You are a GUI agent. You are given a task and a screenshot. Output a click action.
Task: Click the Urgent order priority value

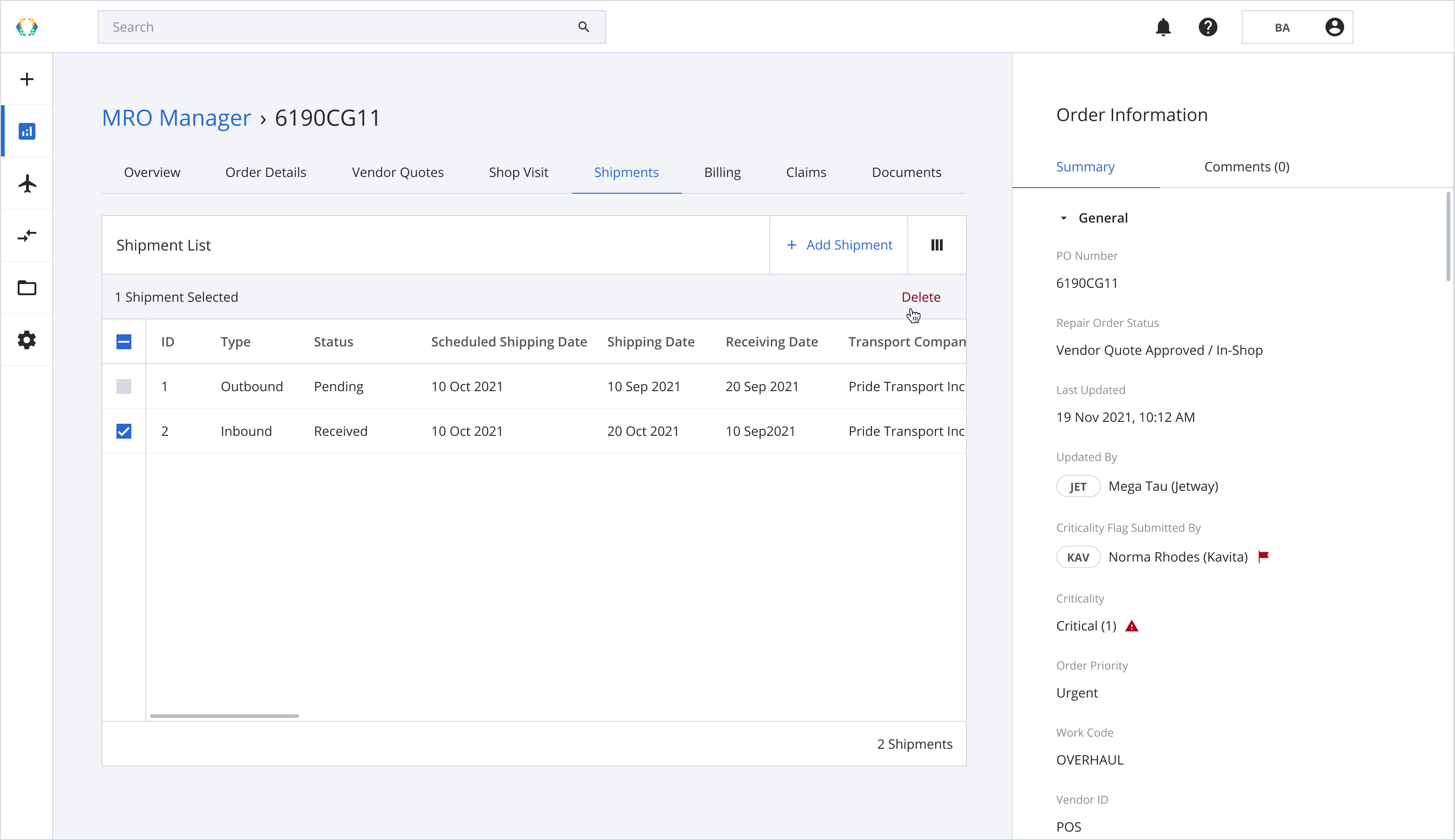[1076, 693]
